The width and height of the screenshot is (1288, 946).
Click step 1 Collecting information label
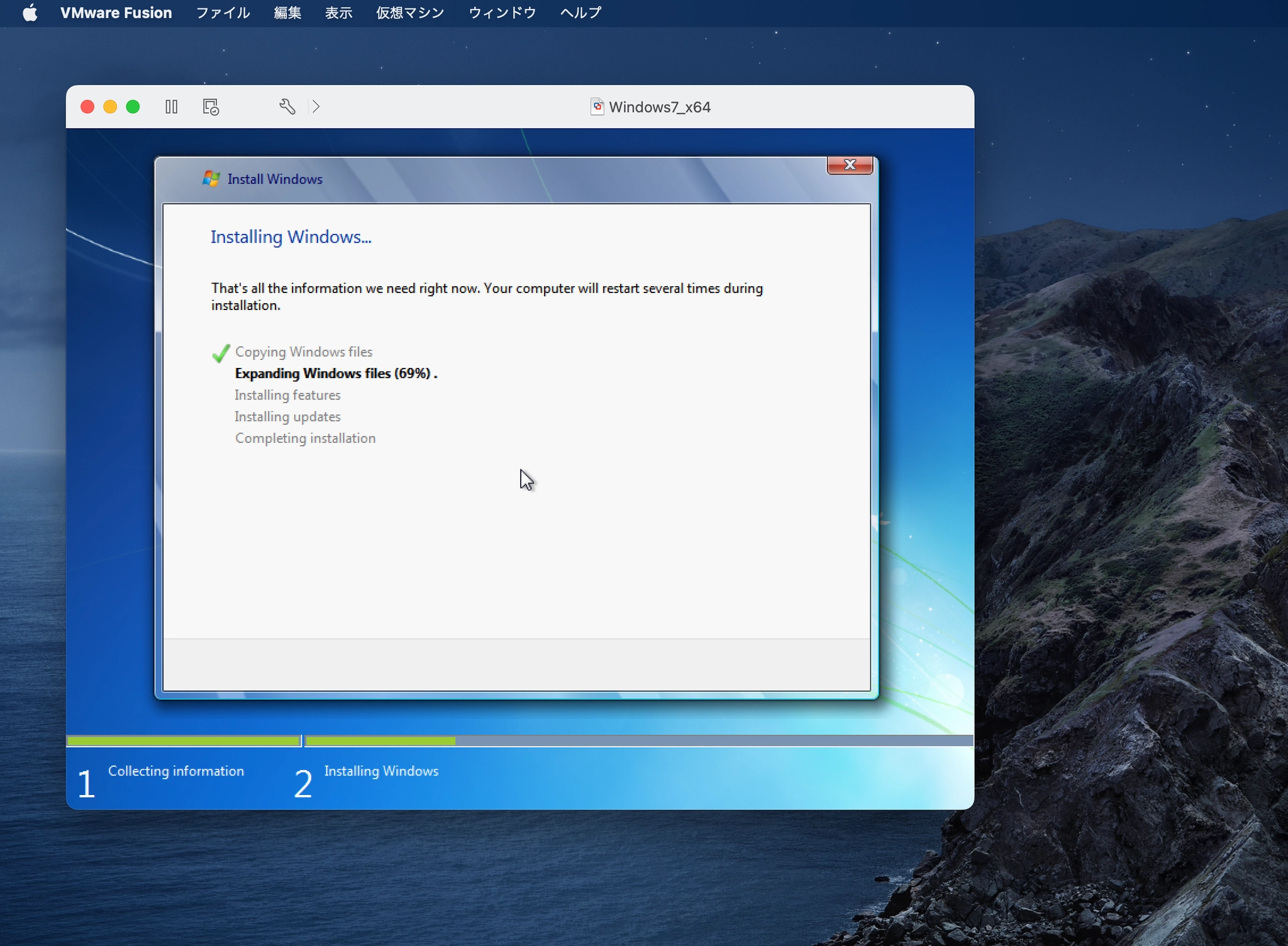(x=176, y=771)
